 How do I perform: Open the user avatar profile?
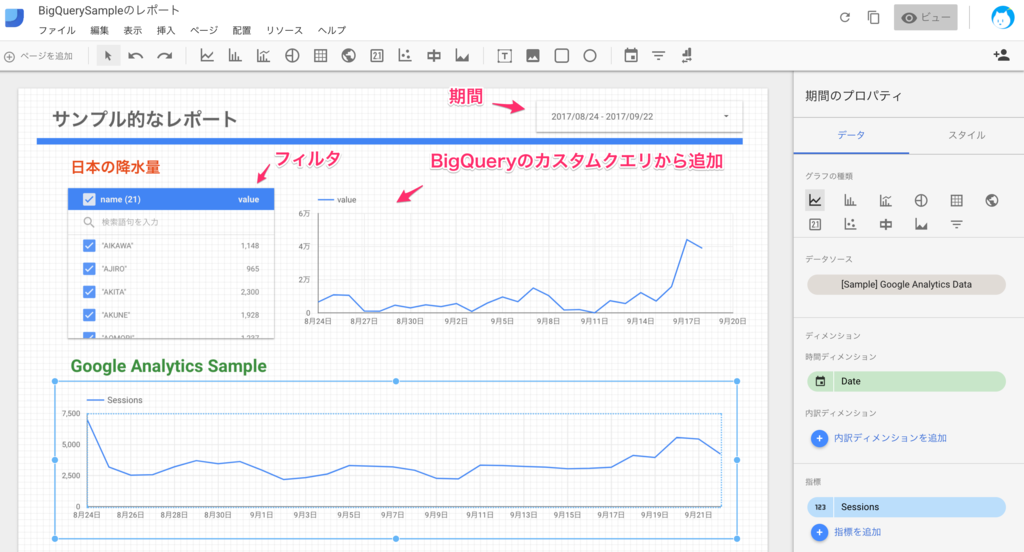[x=1002, y=18]
